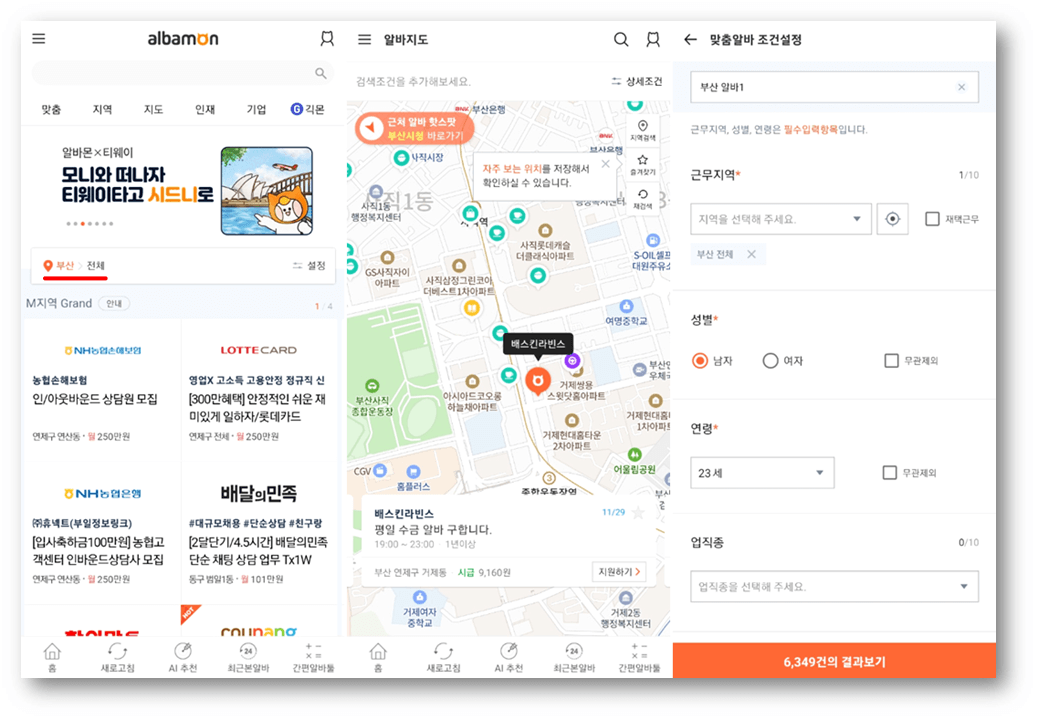Select the 지도 tab

(154, 109)
